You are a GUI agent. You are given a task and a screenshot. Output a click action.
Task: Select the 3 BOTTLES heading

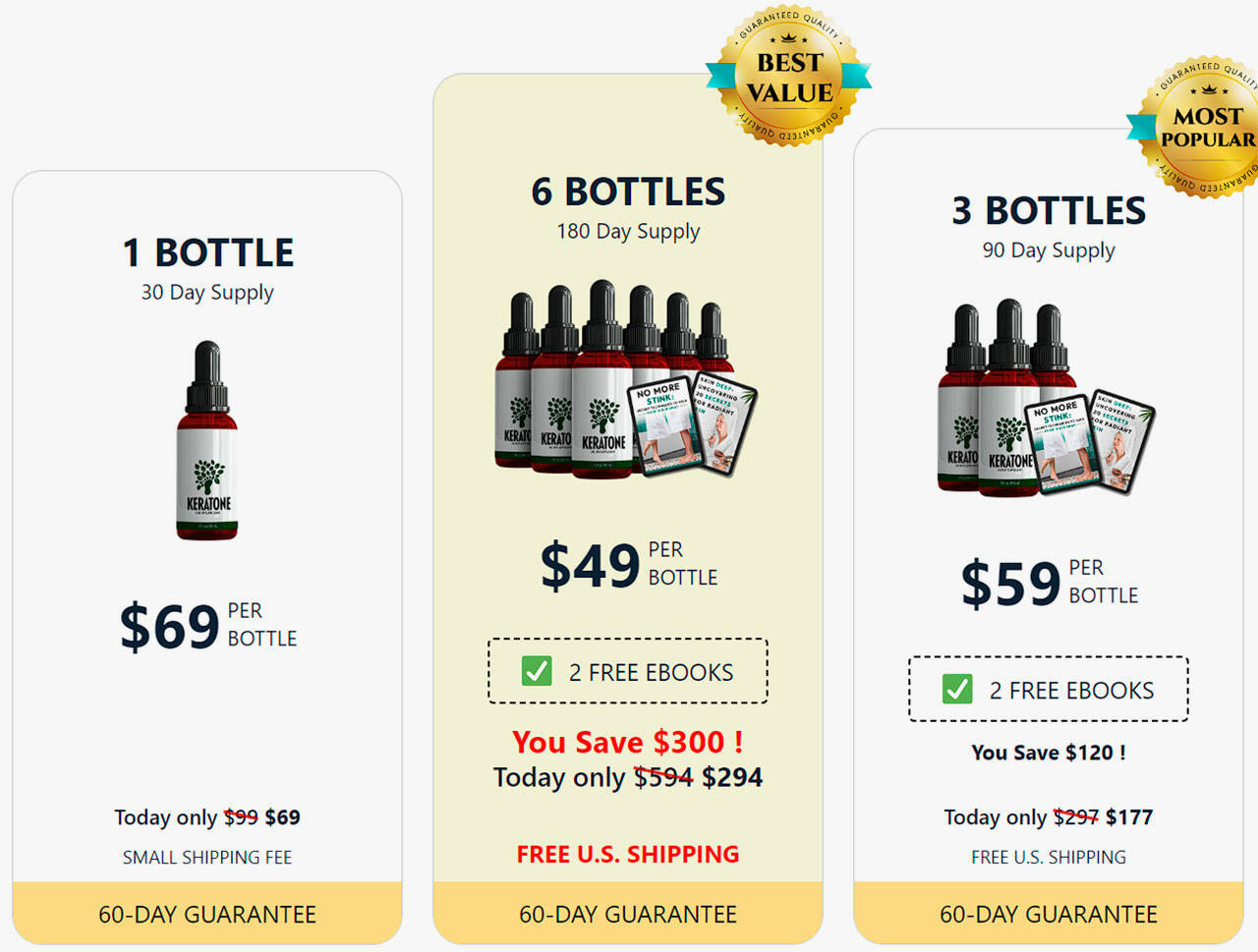tap(1049, 210)
